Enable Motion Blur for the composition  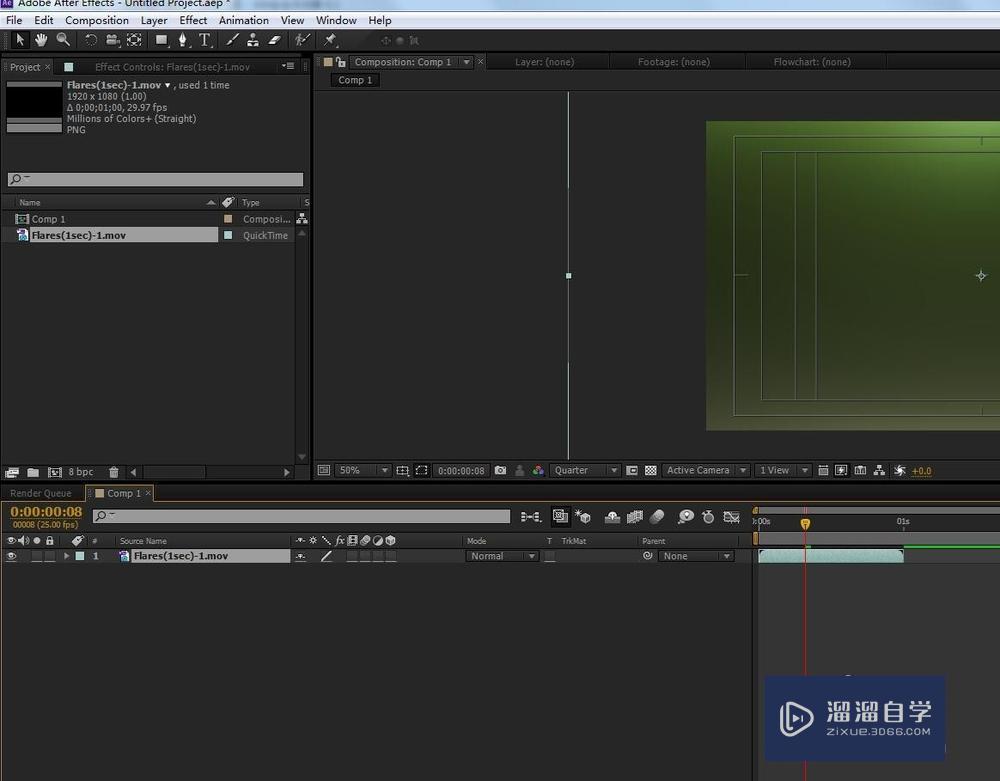(657, 517)
